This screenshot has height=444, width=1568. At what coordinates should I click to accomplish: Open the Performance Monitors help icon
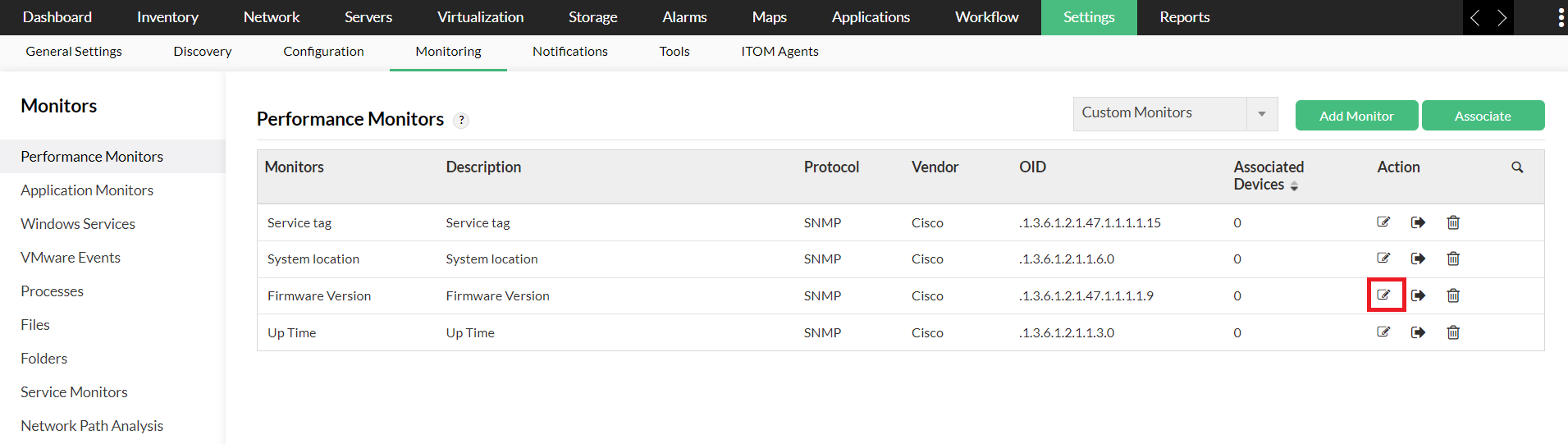462,120
